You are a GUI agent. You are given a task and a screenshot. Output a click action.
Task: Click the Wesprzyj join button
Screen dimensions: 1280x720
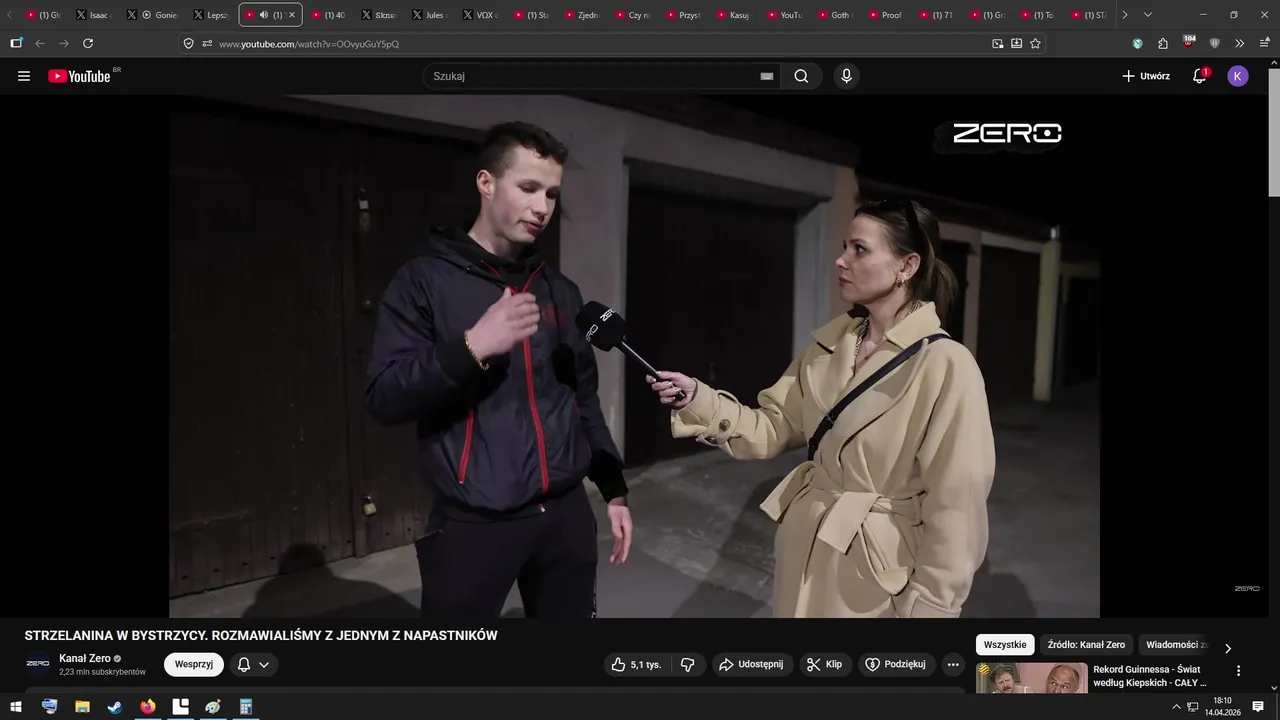coord(194,664)
